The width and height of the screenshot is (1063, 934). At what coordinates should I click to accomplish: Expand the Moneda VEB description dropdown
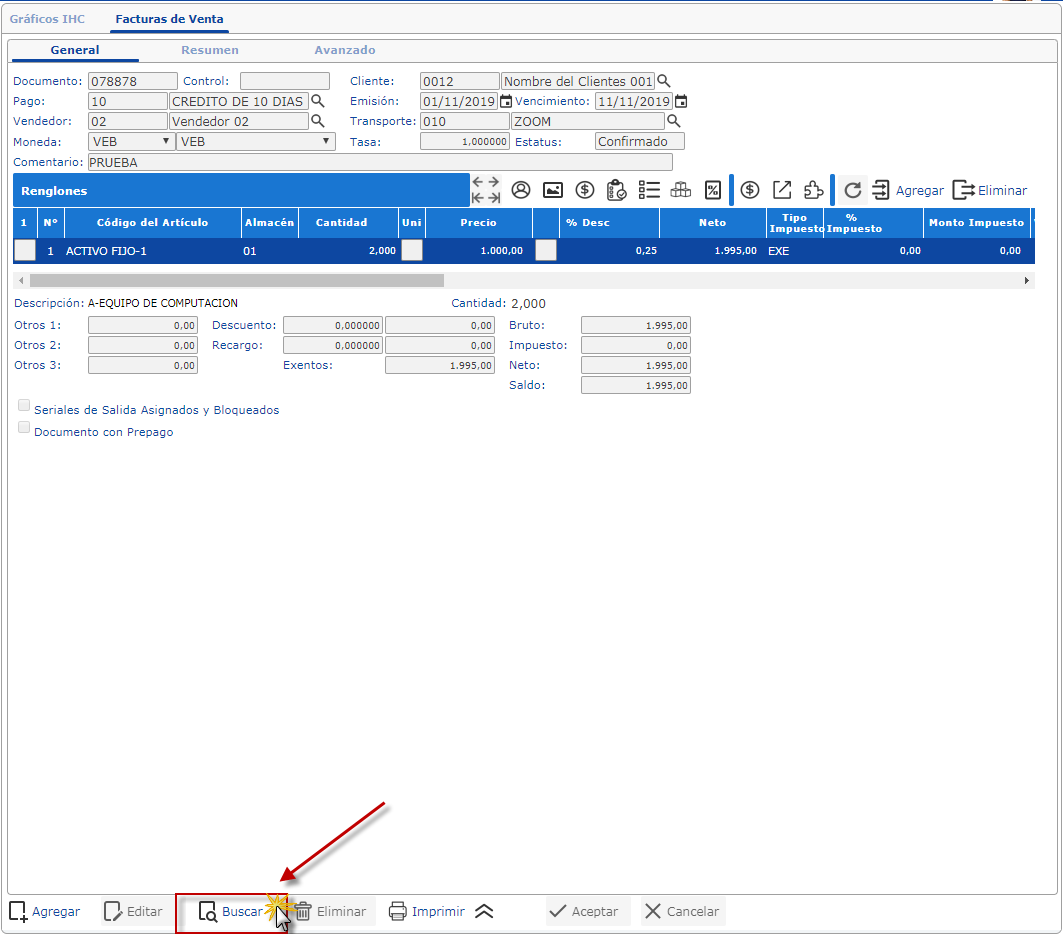[x=255, y=142]
